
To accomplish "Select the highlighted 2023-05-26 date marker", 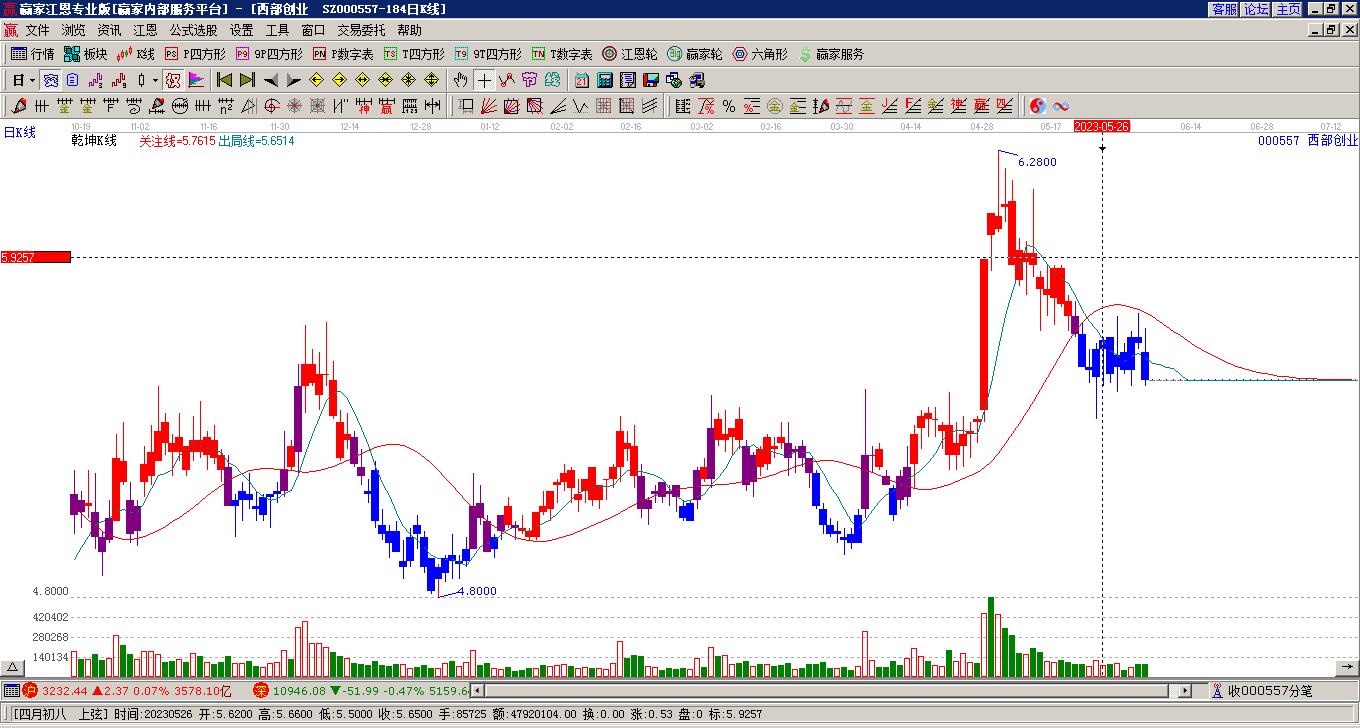I will 1102,126.
